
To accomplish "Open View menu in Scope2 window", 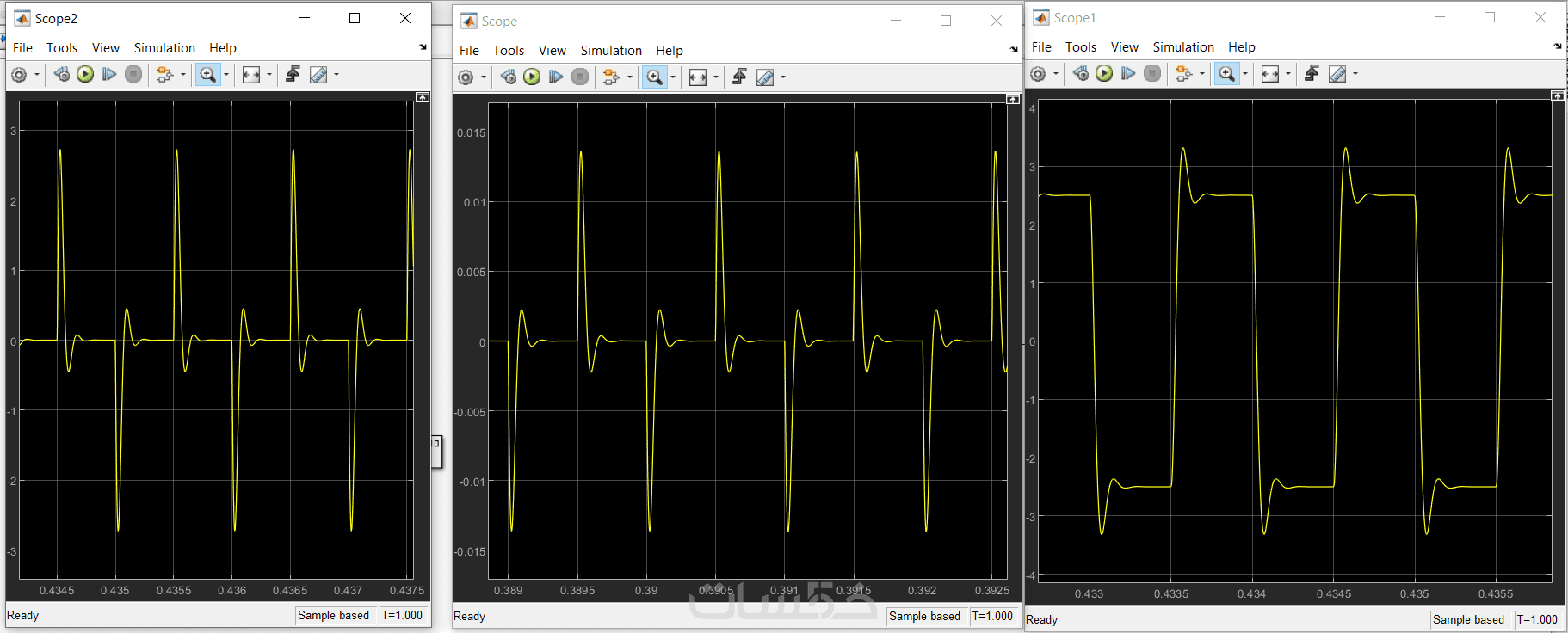I will point(106,48).
